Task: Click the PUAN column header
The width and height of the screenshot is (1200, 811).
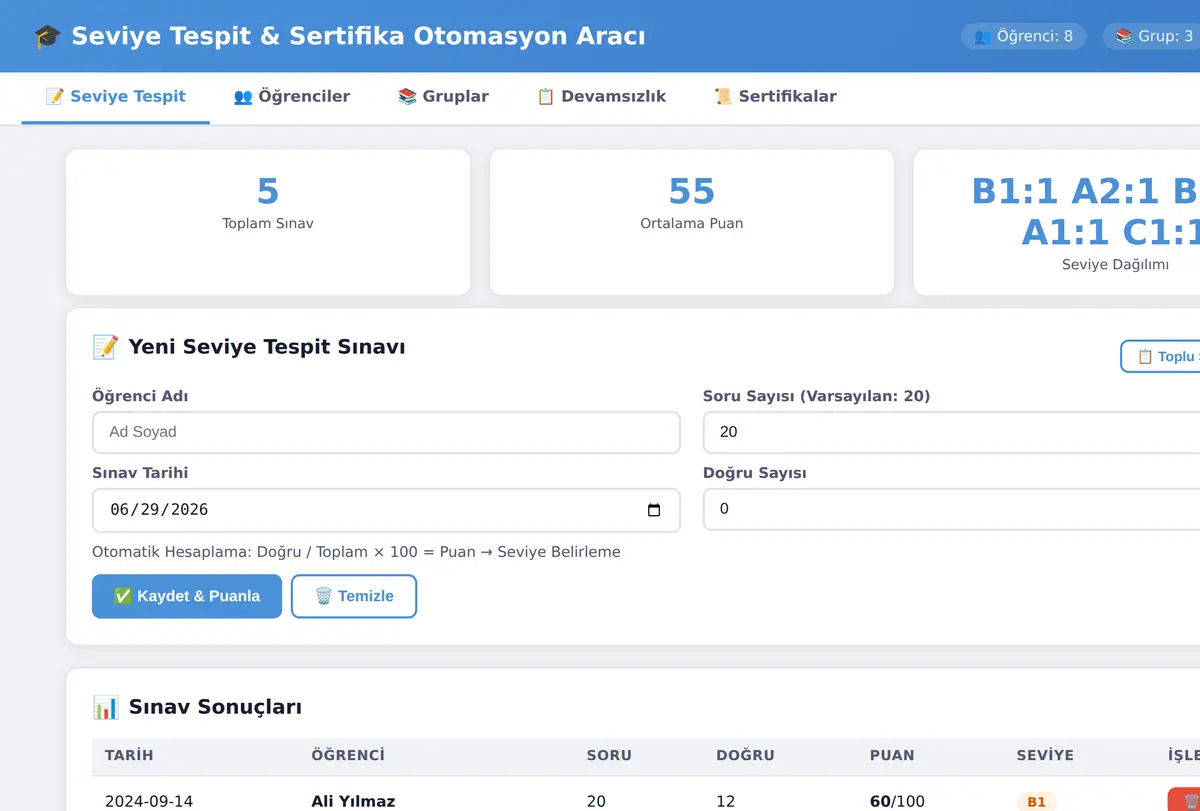Action: 892,756
